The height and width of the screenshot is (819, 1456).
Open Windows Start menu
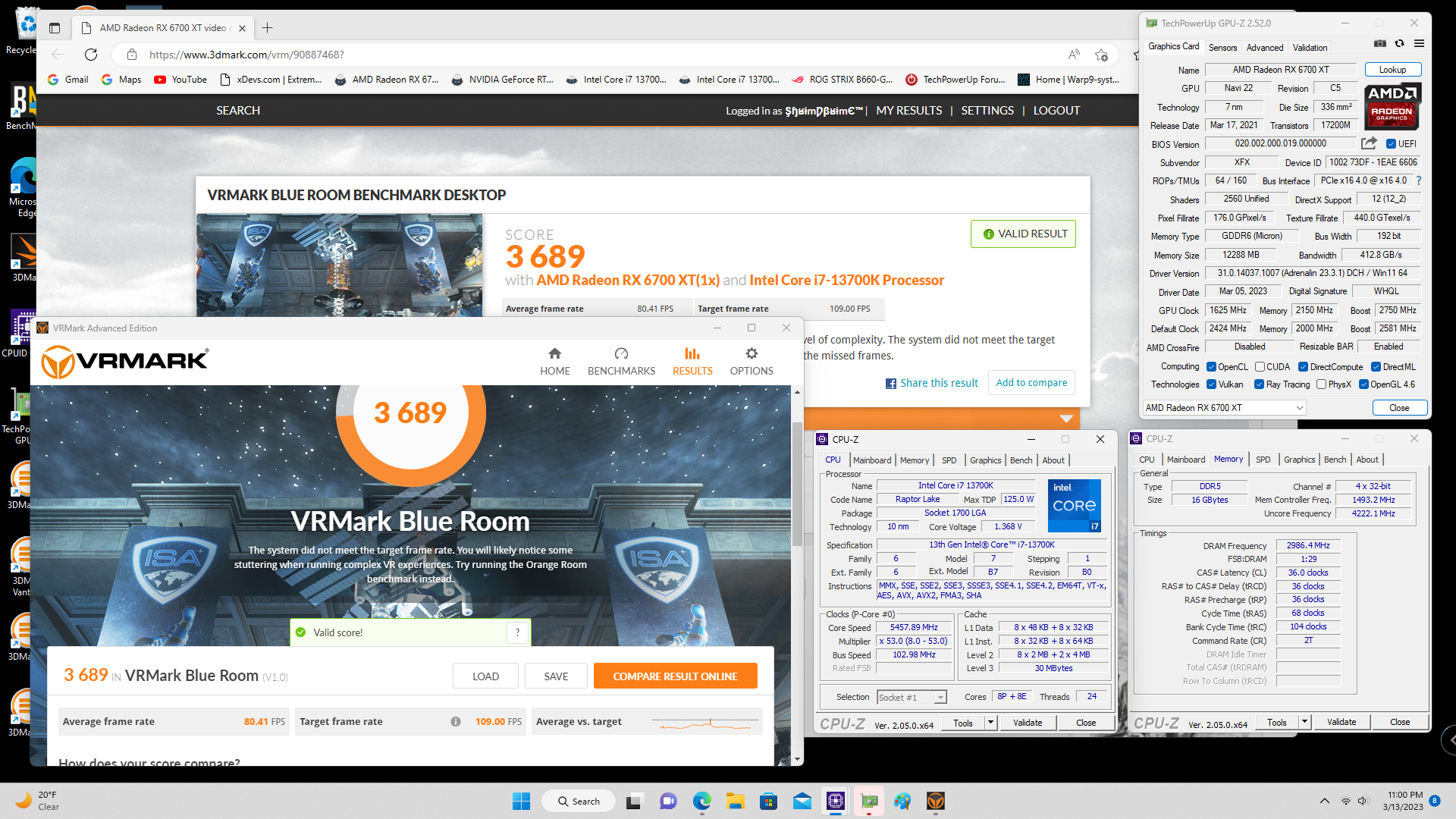[x=522, y=802]
